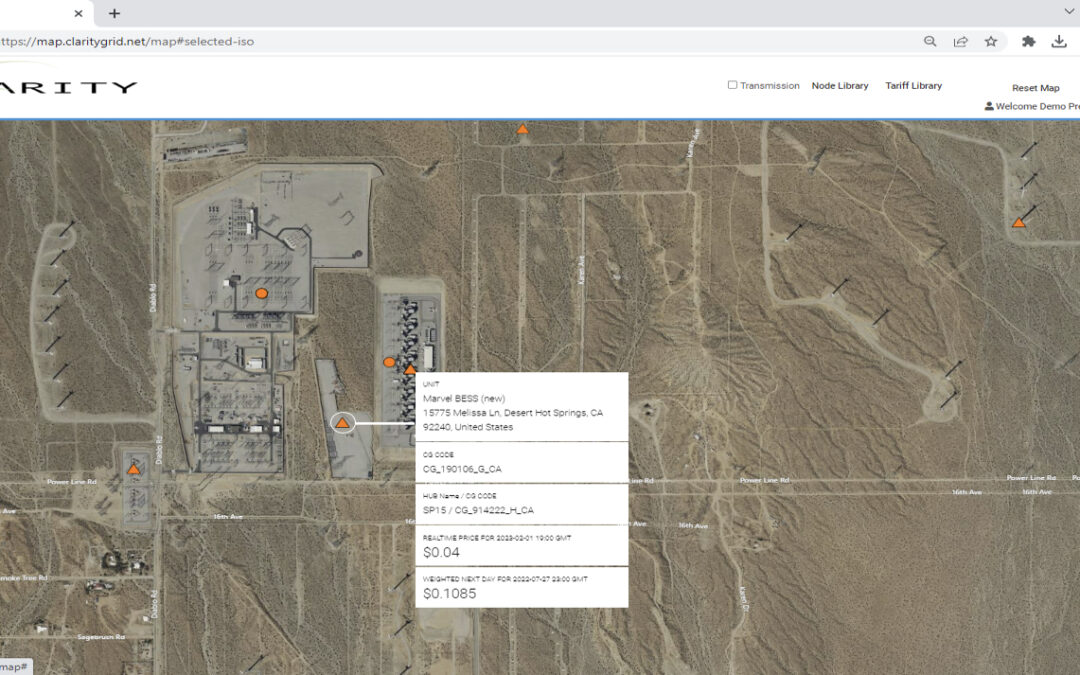Expand the tab search chevron

point(1069,12)
